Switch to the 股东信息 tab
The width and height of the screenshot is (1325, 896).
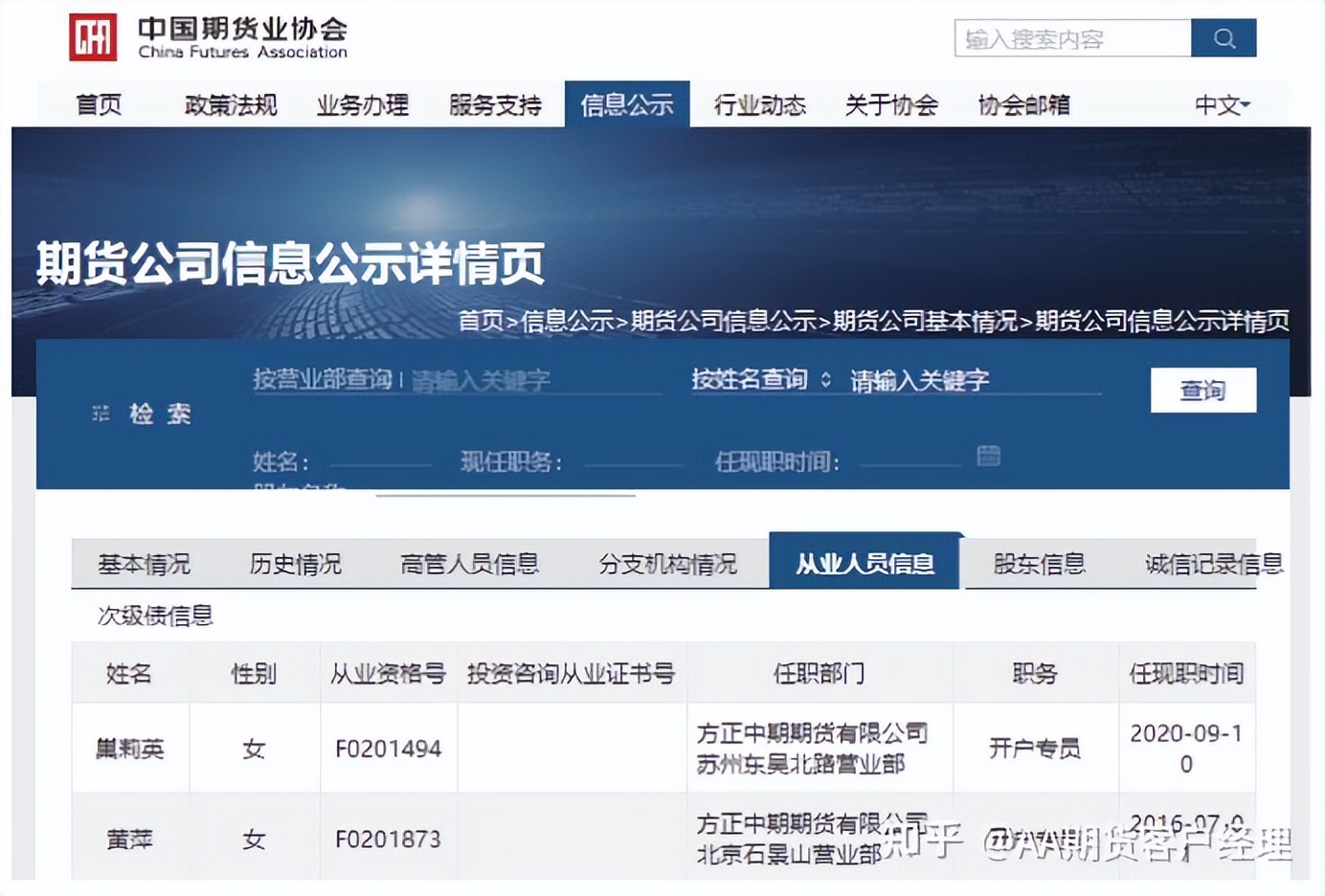coord(1039,564)
